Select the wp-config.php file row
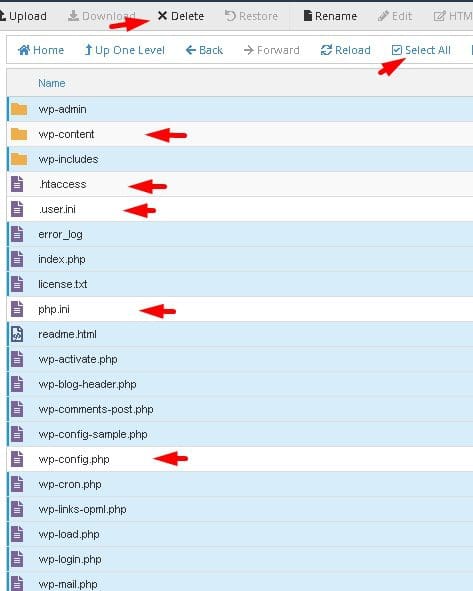The width and height of the screenshot is (473, 591). coord(240,459)
